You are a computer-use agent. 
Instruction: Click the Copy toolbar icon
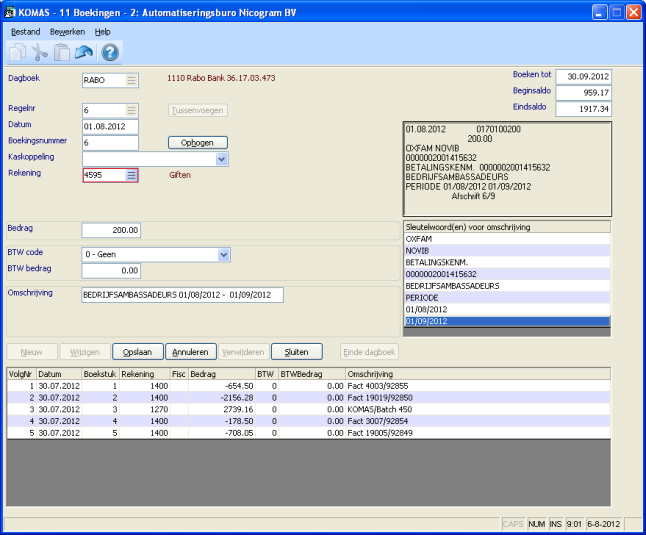(x=18, y=52)
